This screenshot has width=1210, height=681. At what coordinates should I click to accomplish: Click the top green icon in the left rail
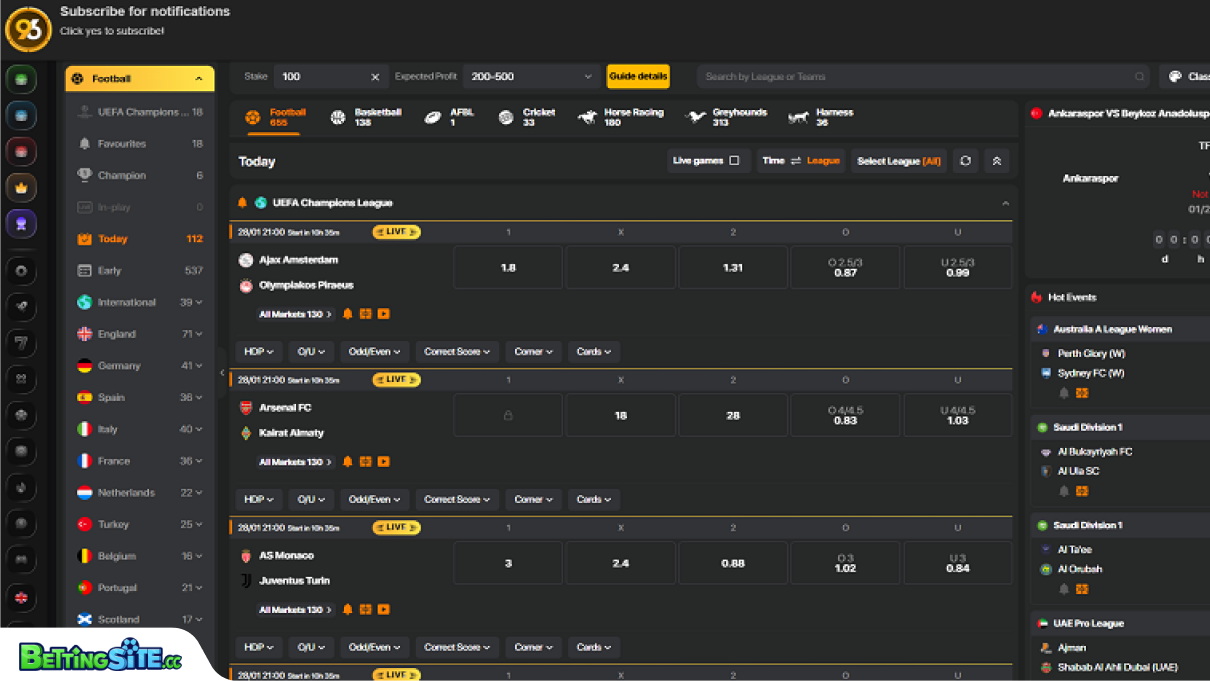pos(22,79)
